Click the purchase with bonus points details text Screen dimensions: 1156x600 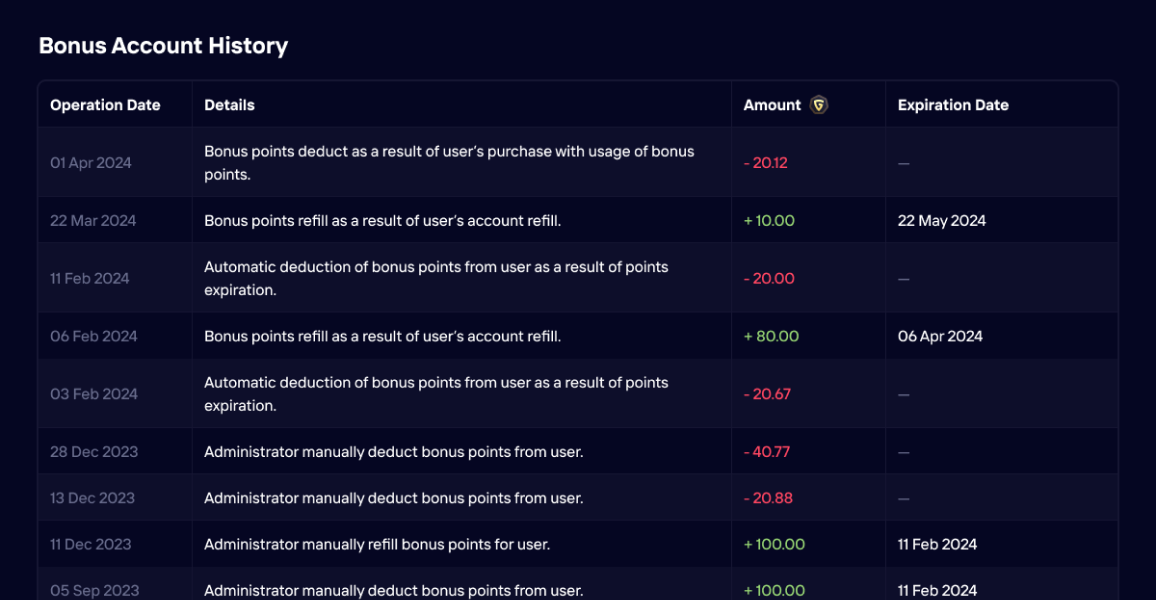(449, 163)
